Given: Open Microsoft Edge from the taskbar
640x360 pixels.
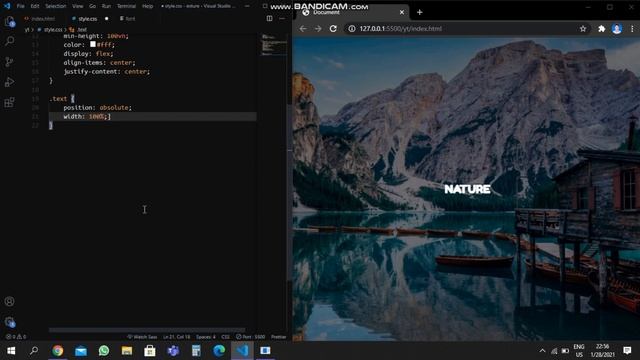Looking at the screenshot, I should pyautogui.click(x=219, y=351).
